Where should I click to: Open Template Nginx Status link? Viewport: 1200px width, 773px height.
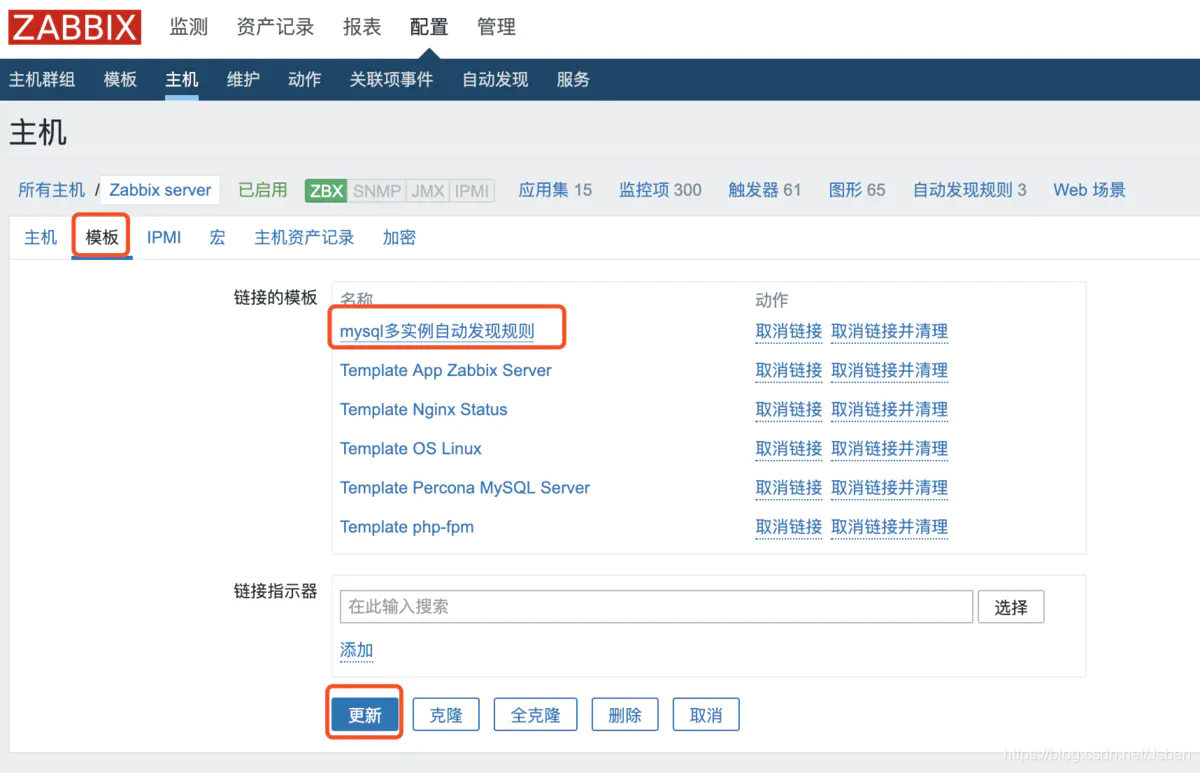(423, 409)
